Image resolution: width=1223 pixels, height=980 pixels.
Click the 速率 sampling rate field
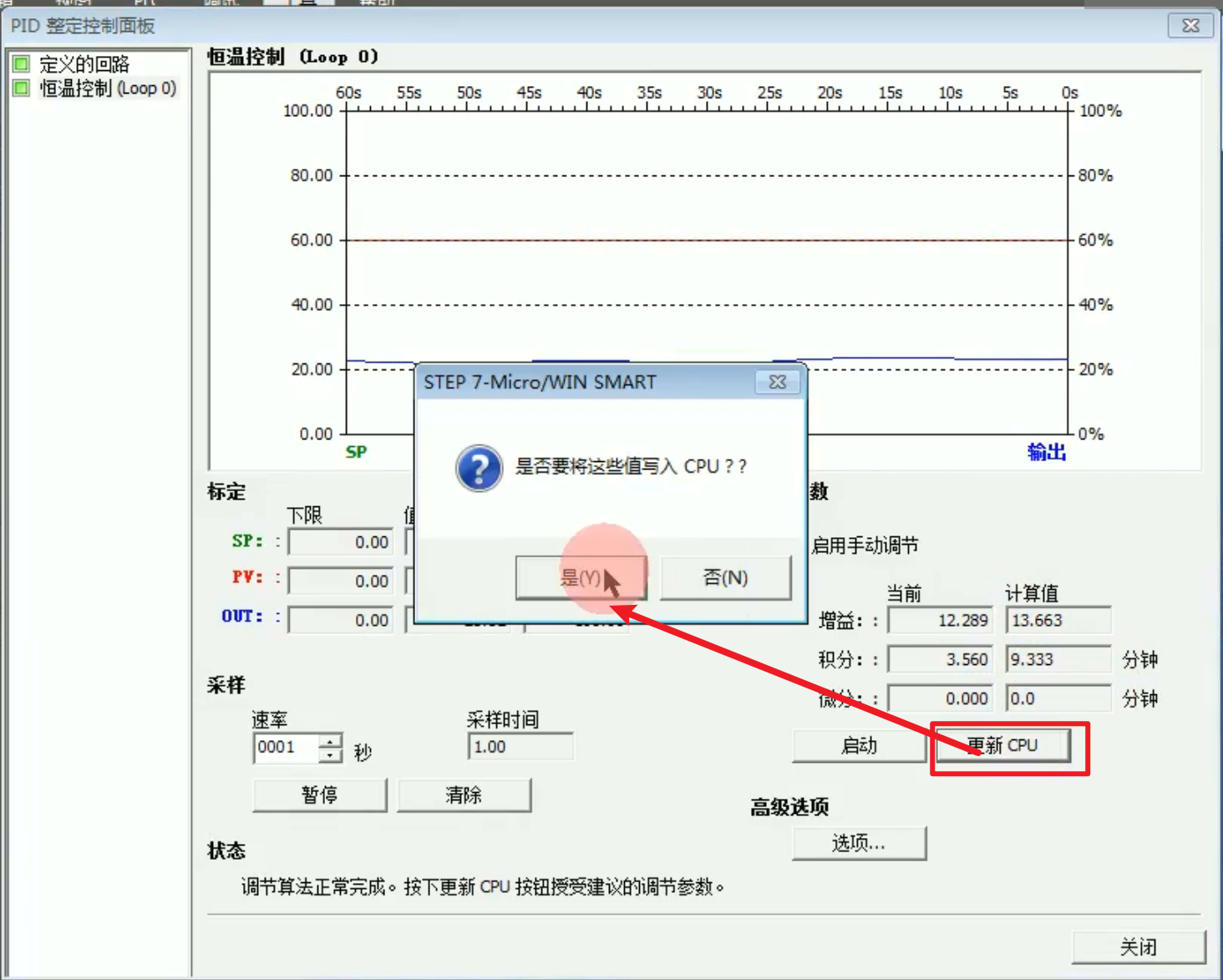click(x=287, y=748)
